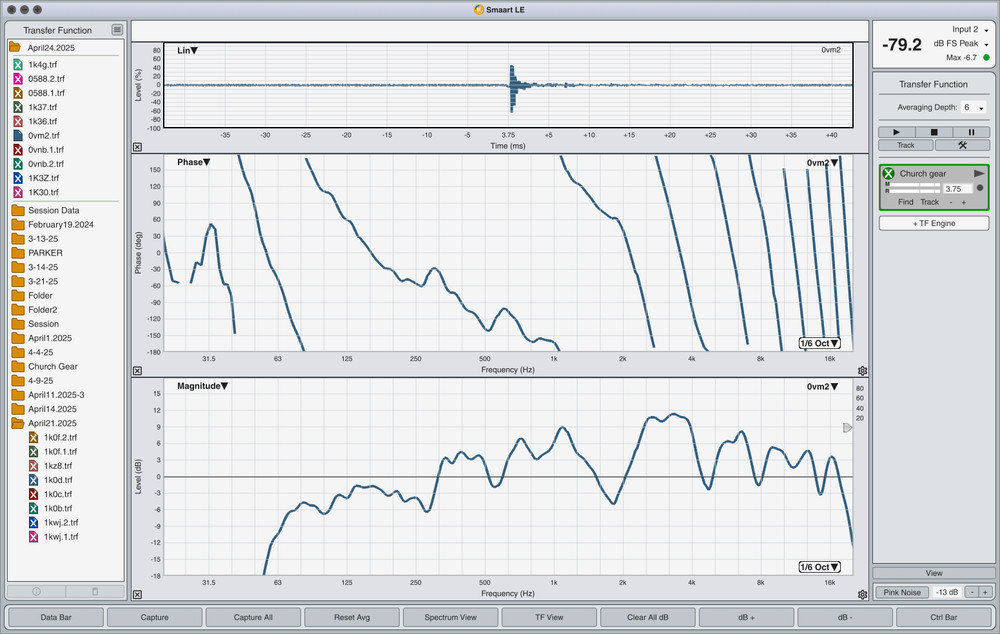1000x634 pixels.
Task: Open the phase plot 1/6 Oct smoothing menu
Action: click(819, 343)
